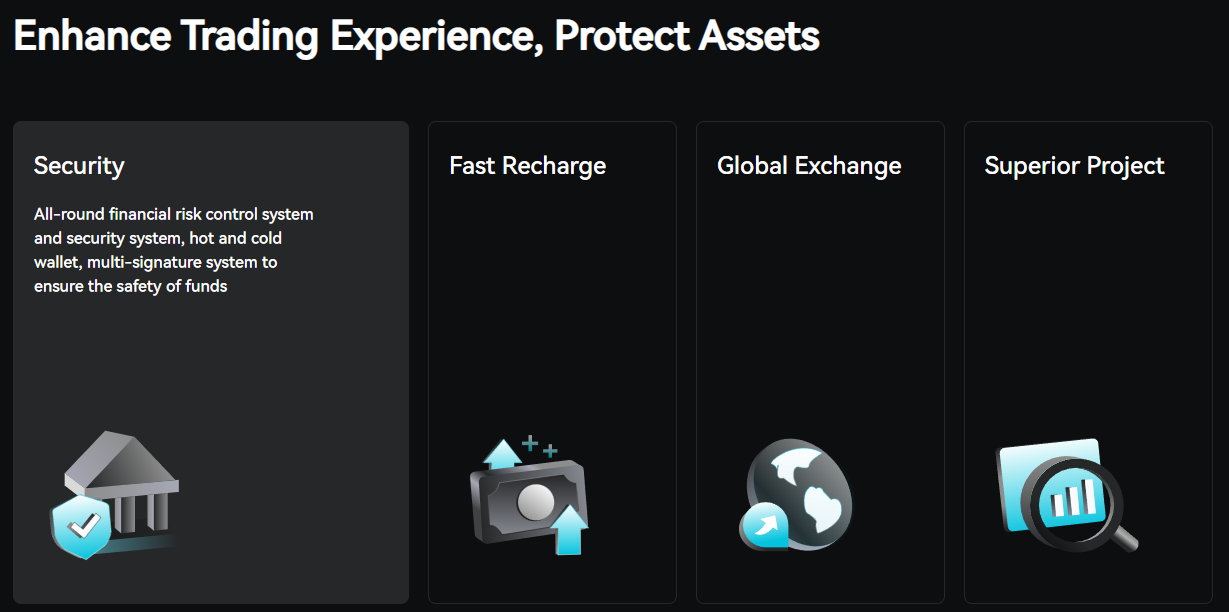Image resolution: width=1229 pixels, height=612 pixels.
Task: Select the Superior Project title
Action: pos(1074,165)
